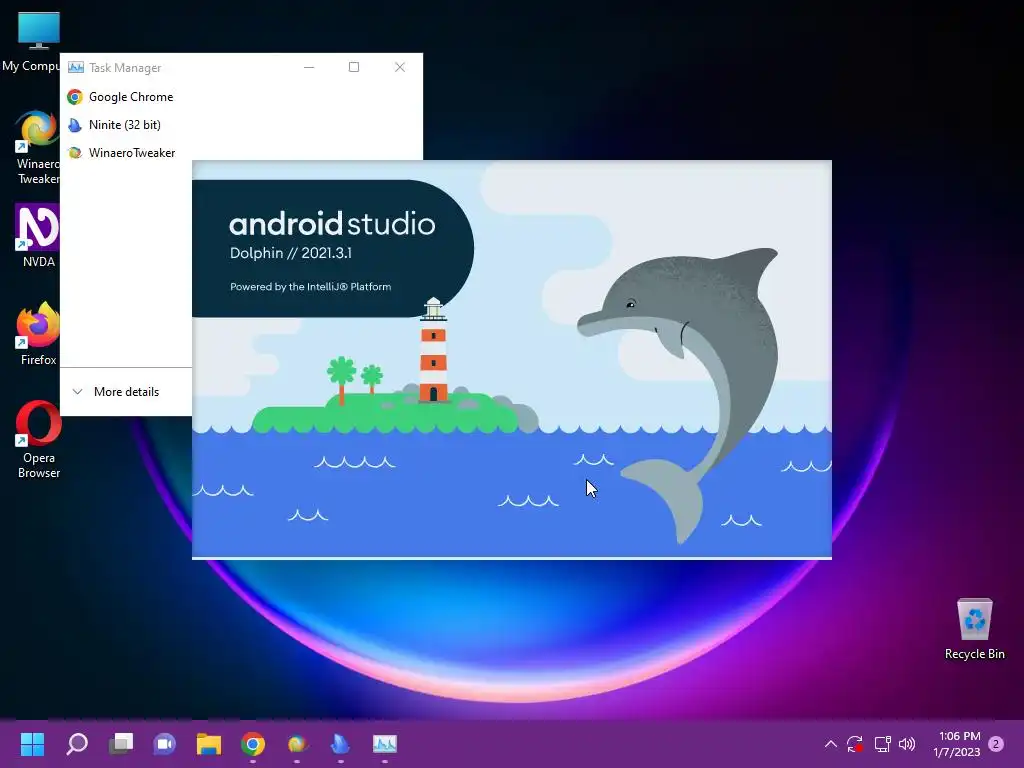This screenshot has width=1024, height=768.
Task: Switch to Ninite on the taskbar
Action: click(x=340, y=744)
